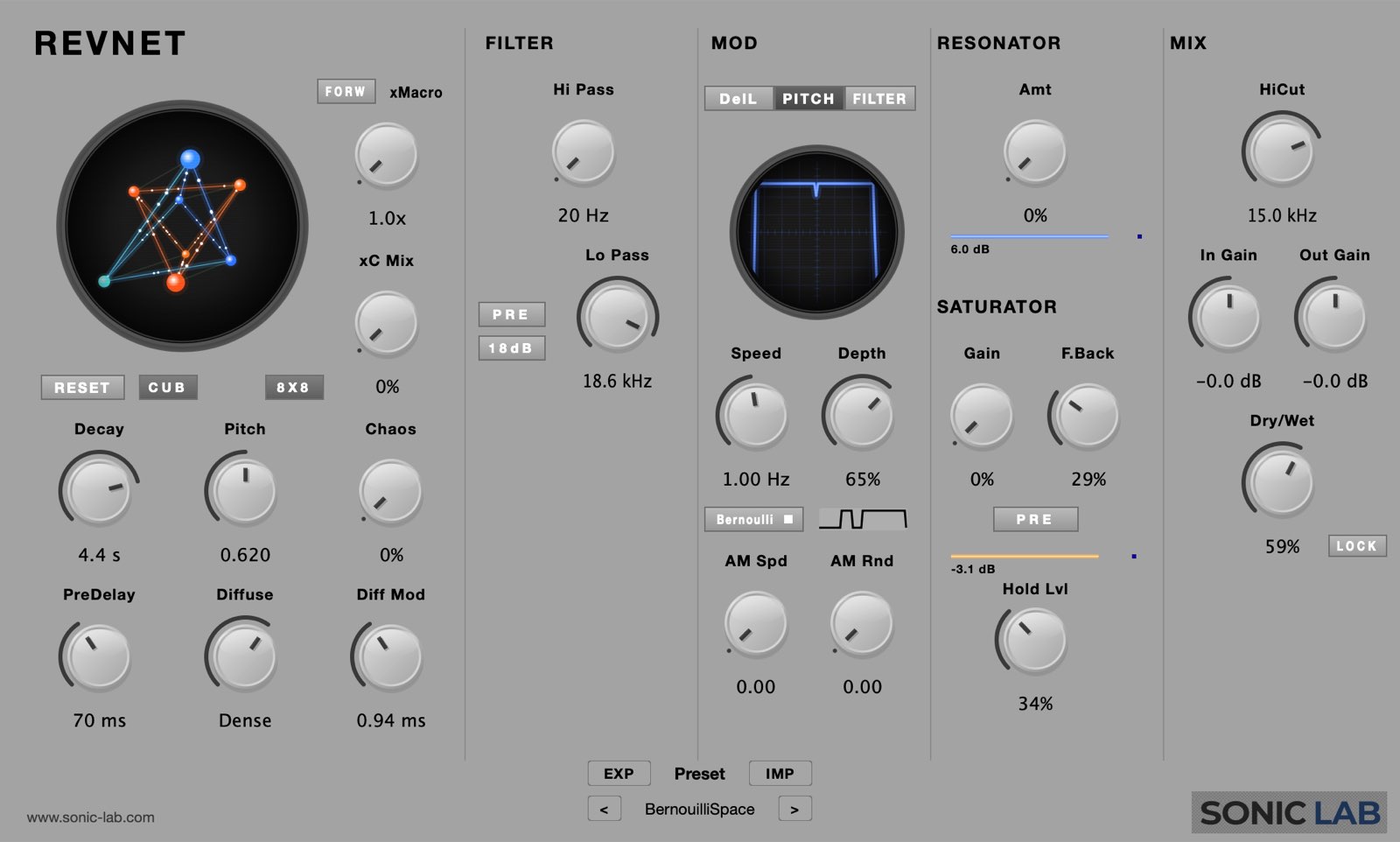Toggle the filter PRE button

tap(511, 314)
